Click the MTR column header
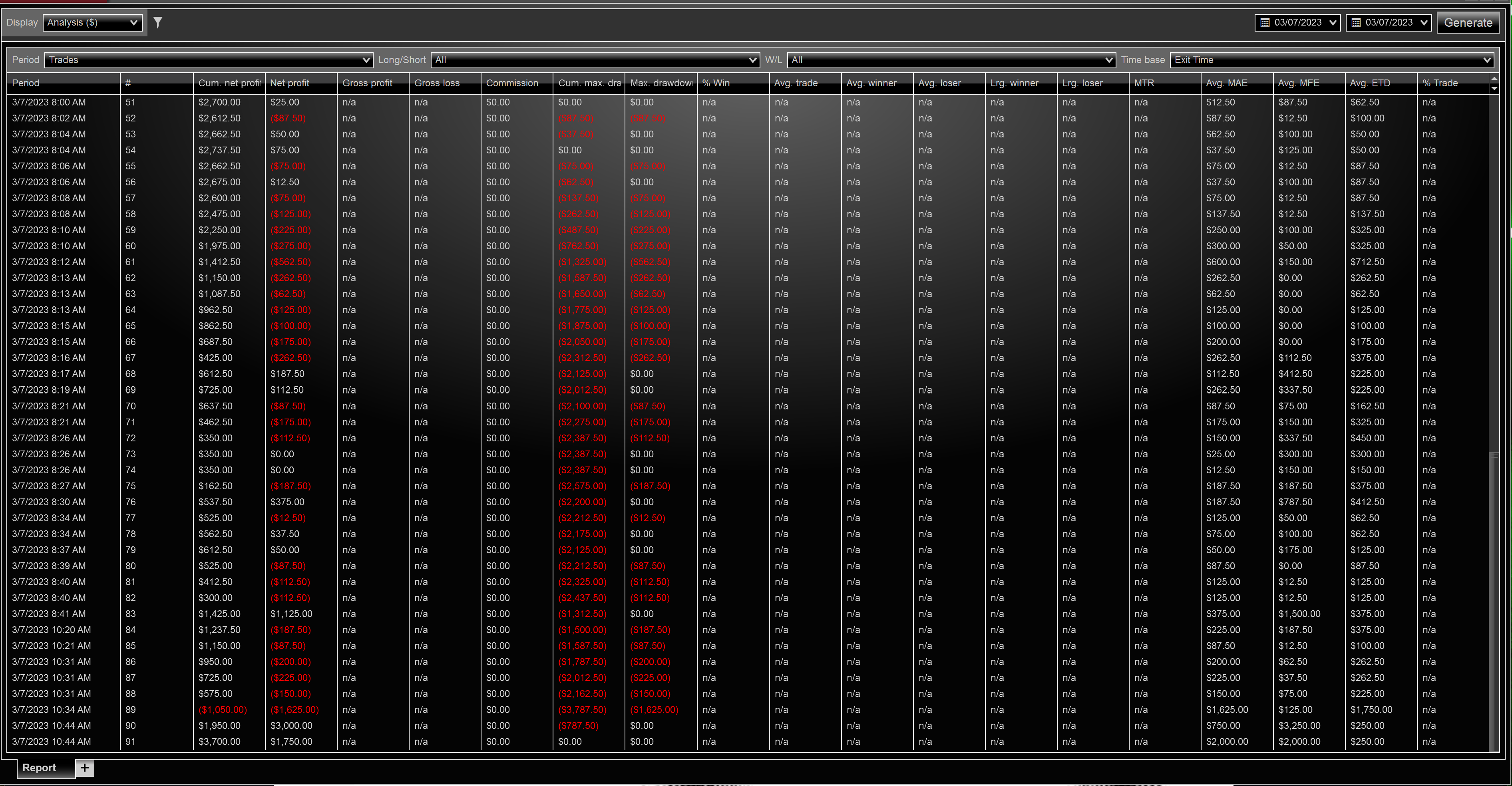The height and width of the screenshot is (786, 1512). pos(1164,83)
